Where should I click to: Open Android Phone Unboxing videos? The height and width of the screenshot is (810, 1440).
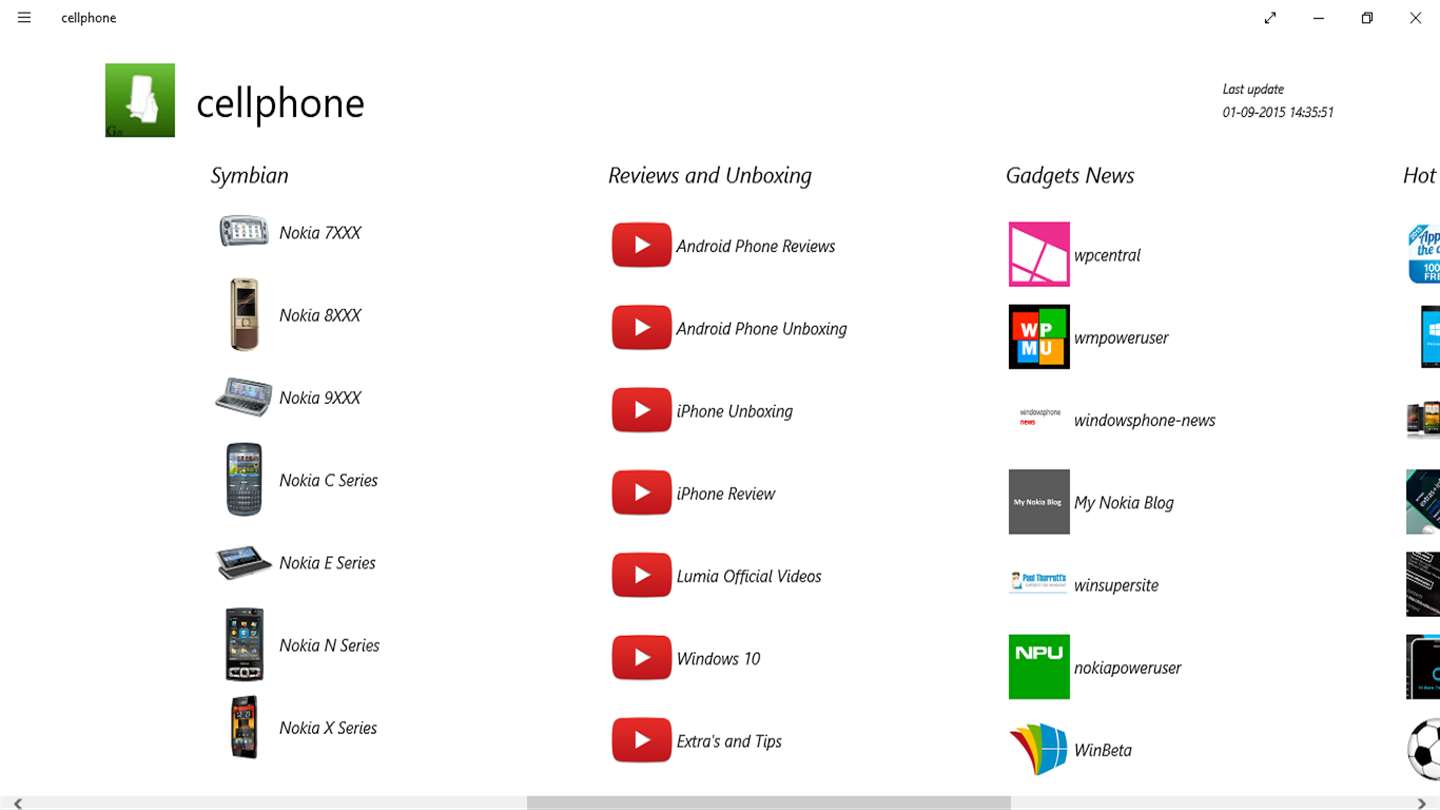pyautogui.click(x=761, y=329)
